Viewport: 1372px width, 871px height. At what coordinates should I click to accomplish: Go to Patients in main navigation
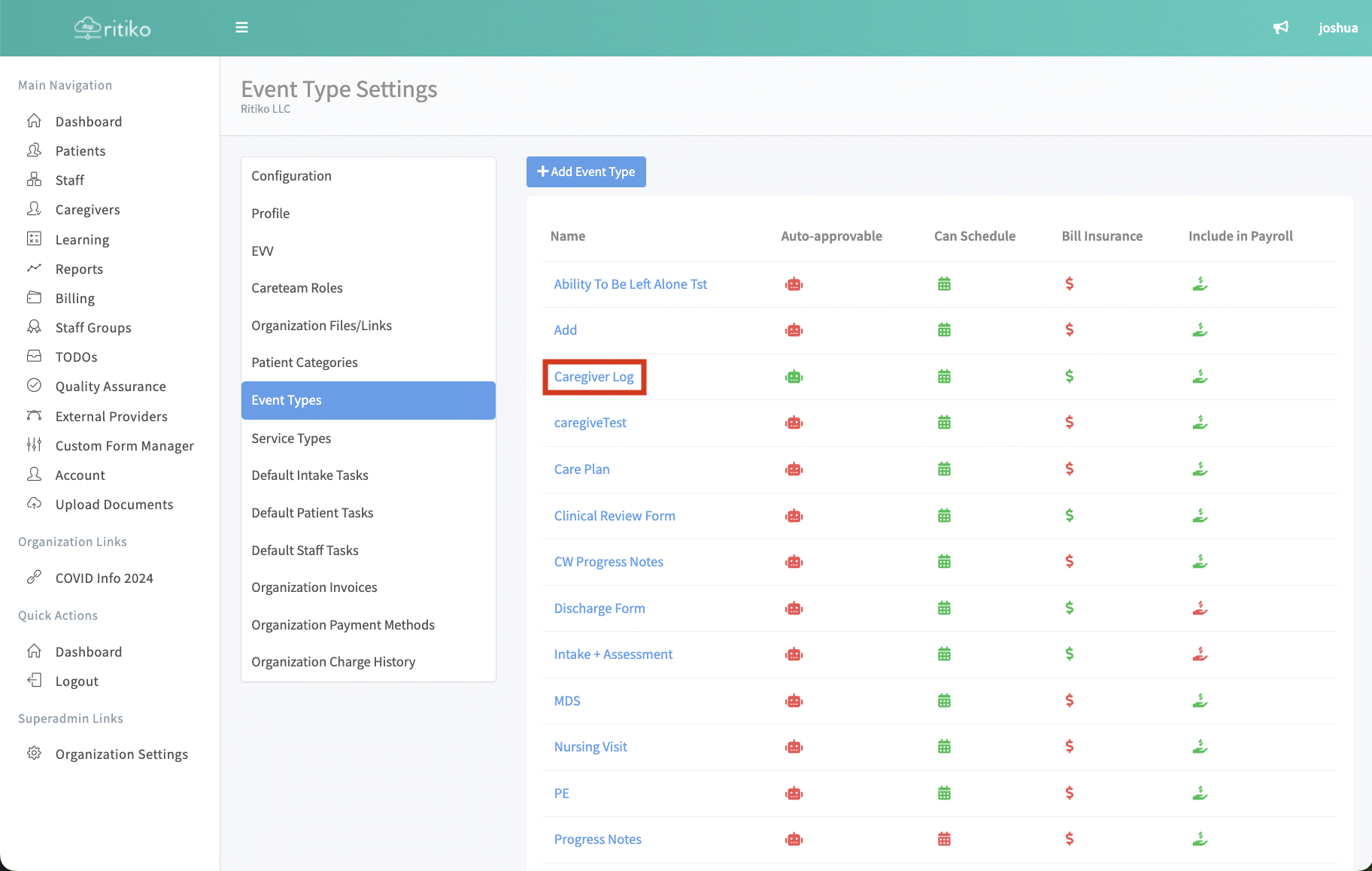click(x=80, y=151)
